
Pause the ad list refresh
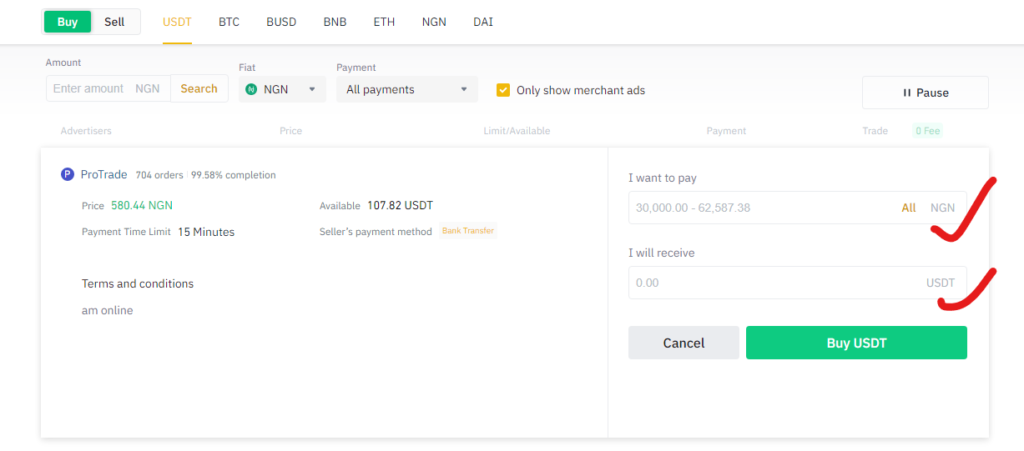pos(925,93)
